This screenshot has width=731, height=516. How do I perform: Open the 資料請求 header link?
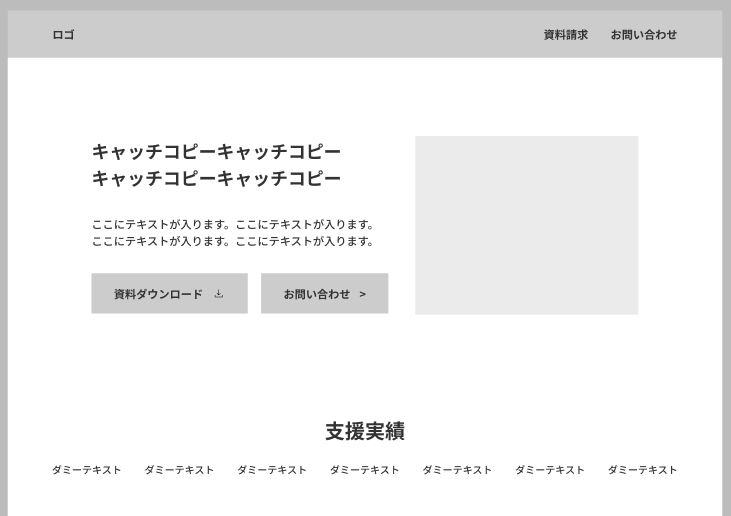point(565,35)
